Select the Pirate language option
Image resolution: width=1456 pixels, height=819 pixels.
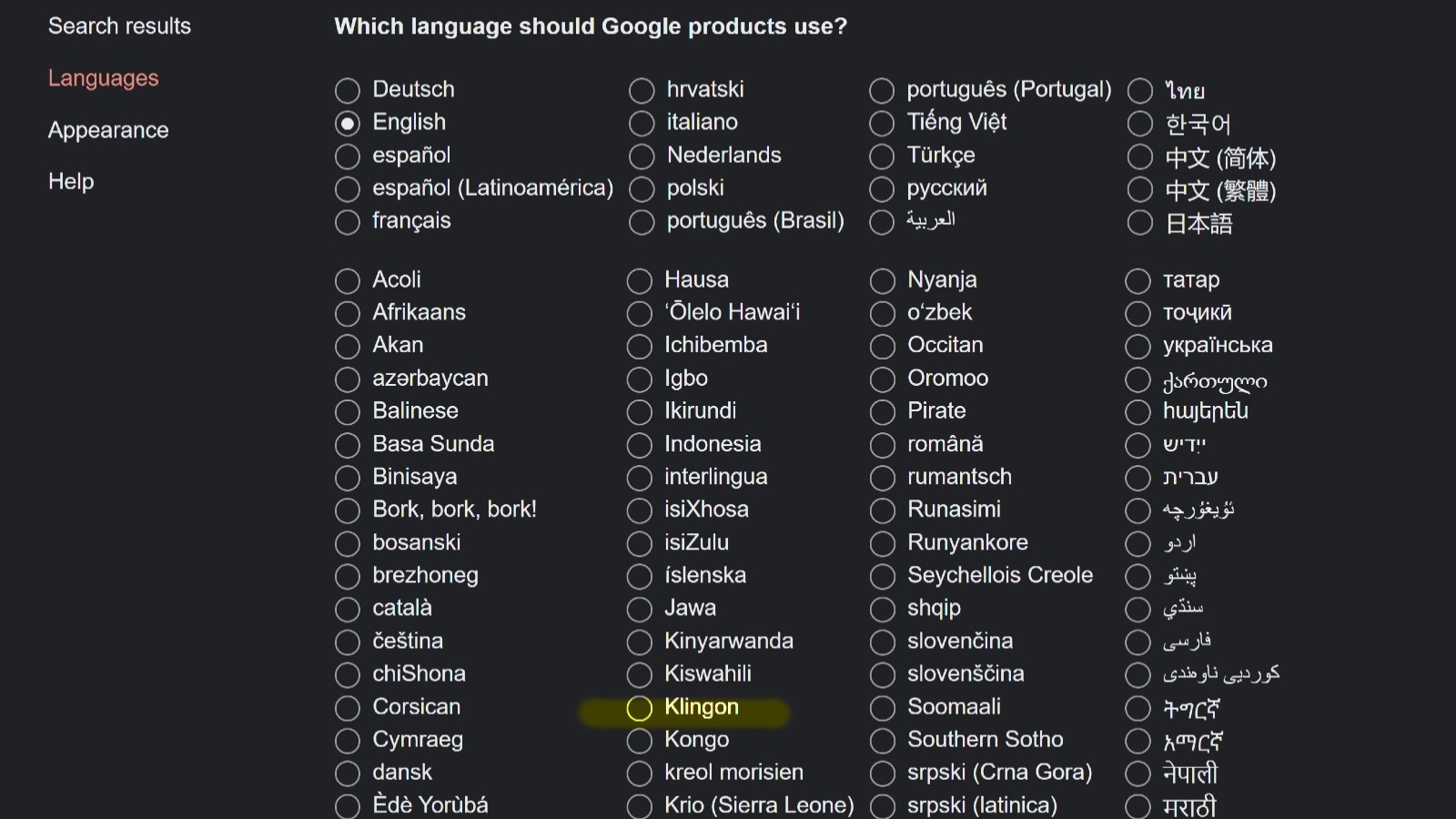[883, 411]
